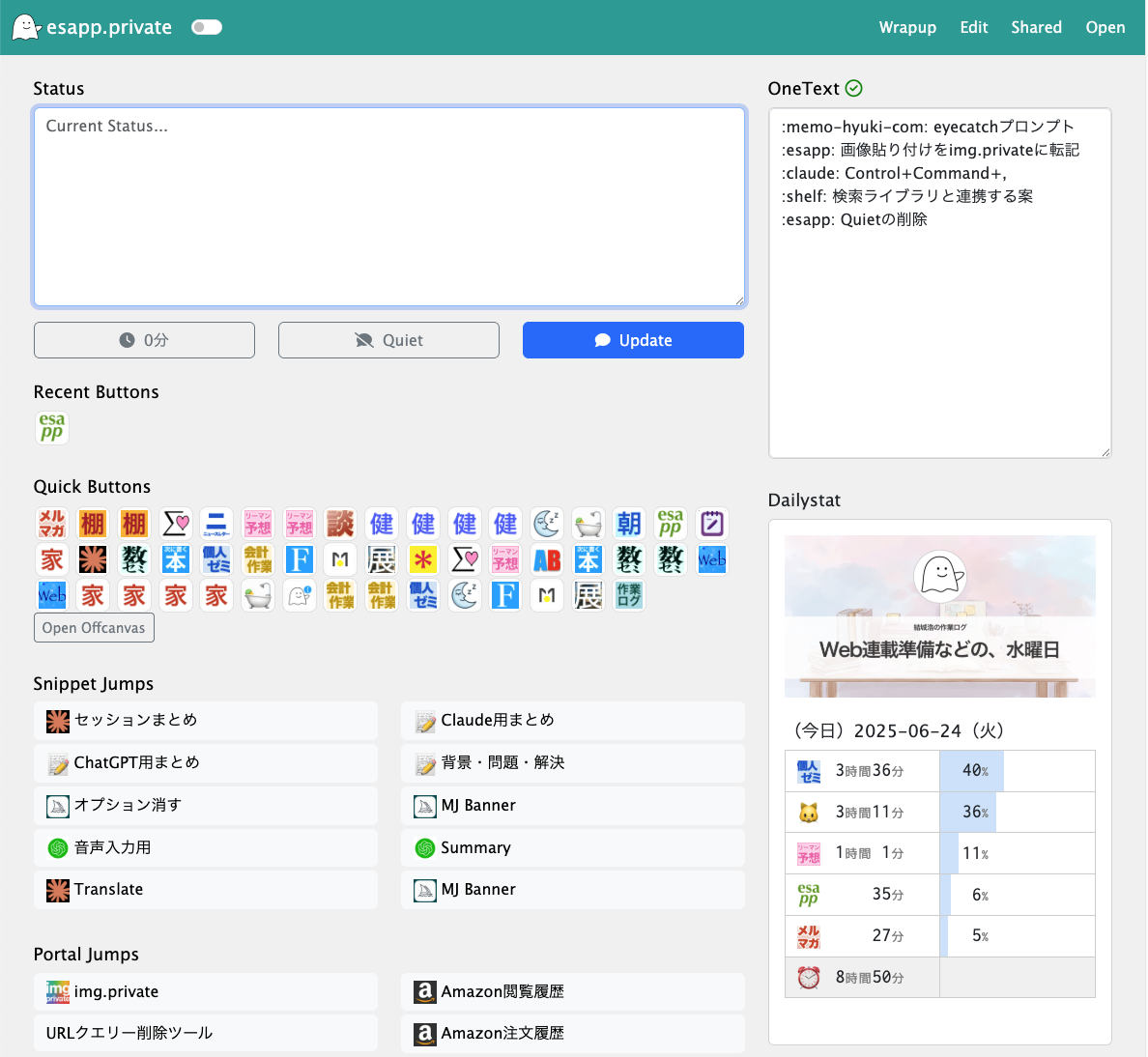
Task: Click the purple notepad quick button
Action: point(711,524)
